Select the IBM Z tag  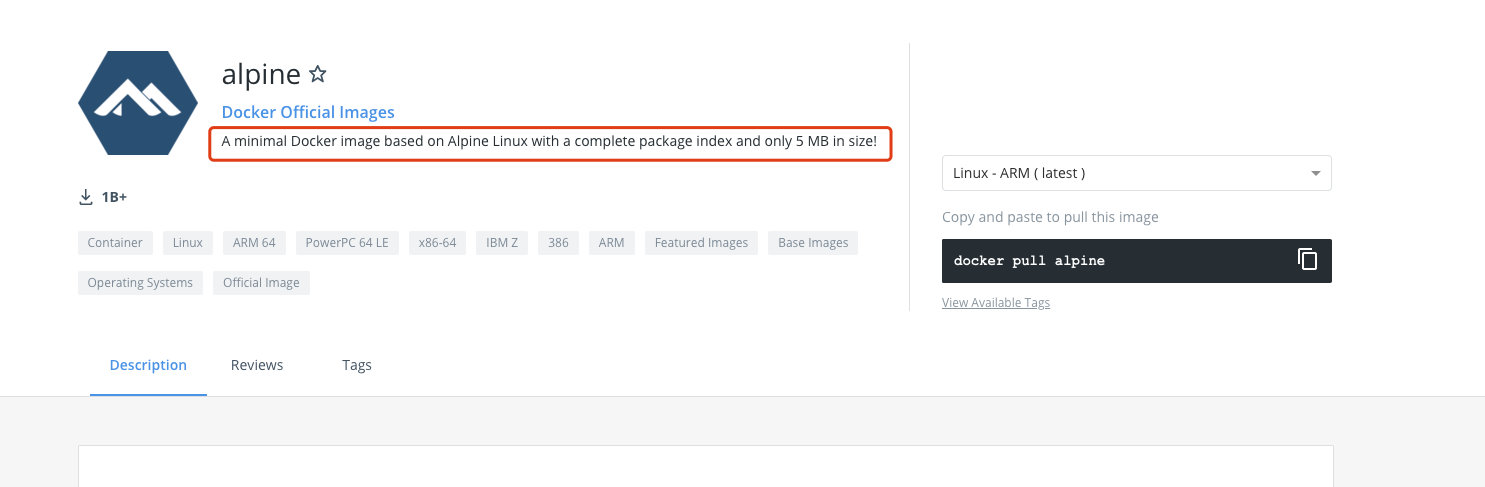502,243
